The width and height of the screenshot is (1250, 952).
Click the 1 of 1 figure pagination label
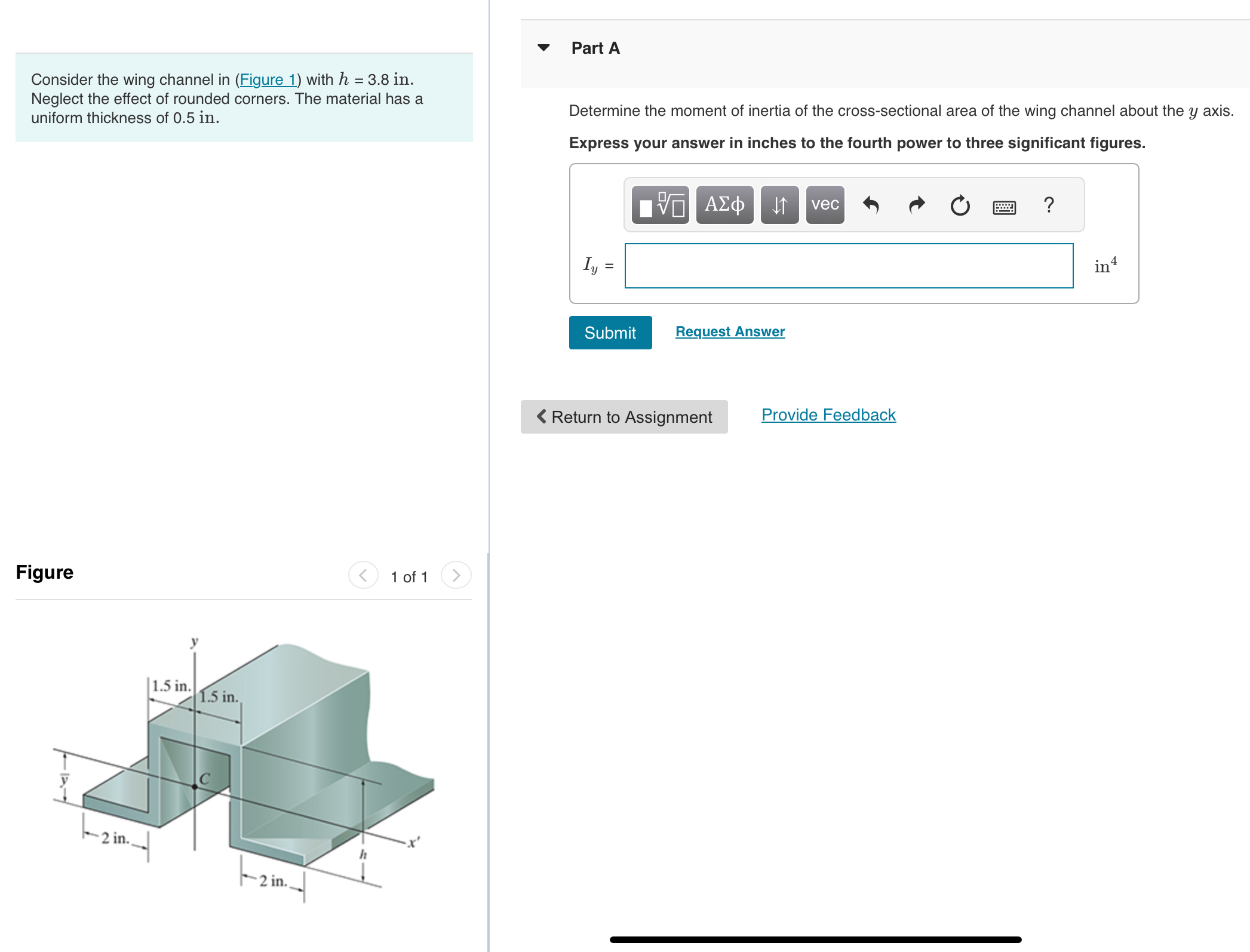[409, 576]
